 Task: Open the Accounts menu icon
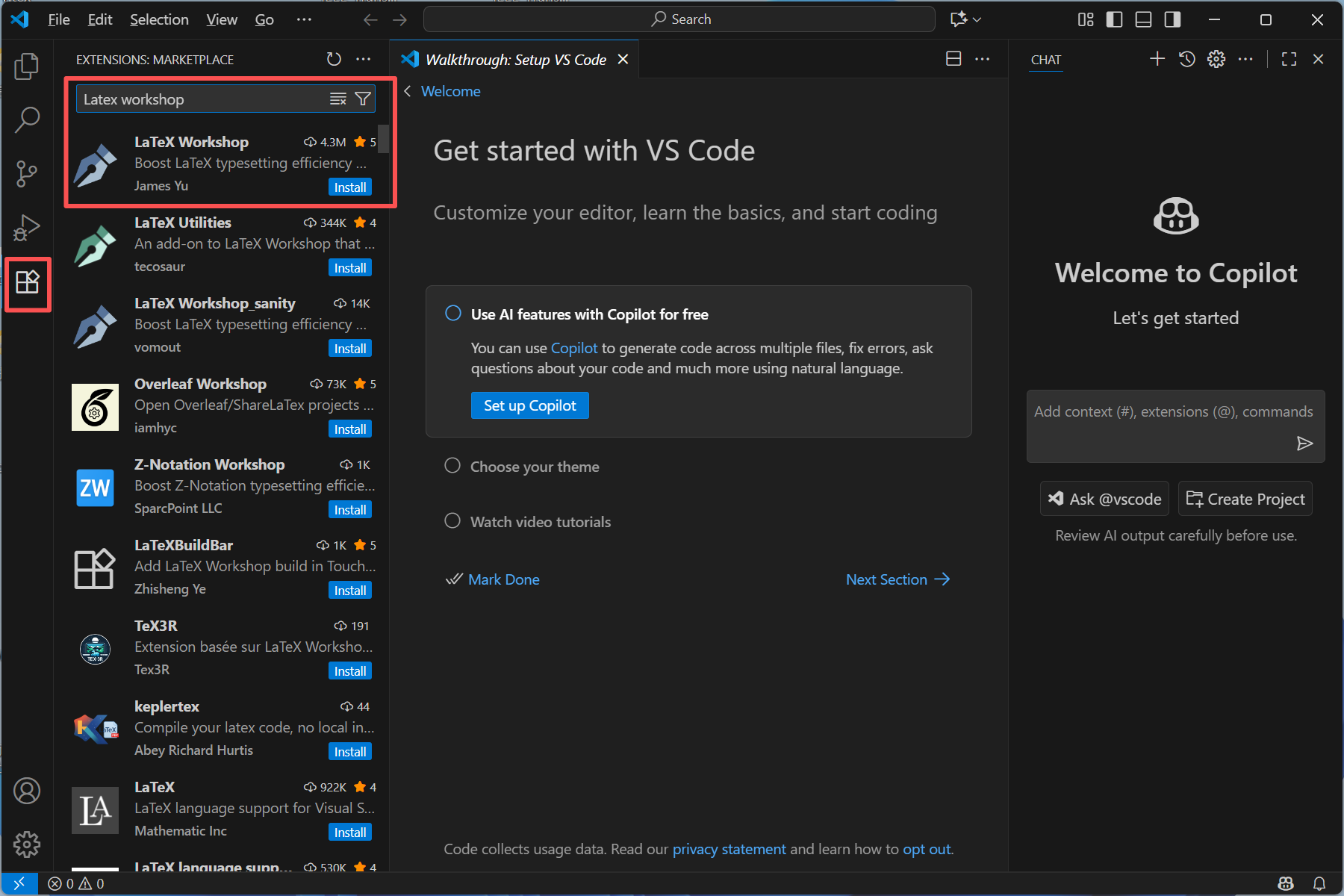point(27,791)
